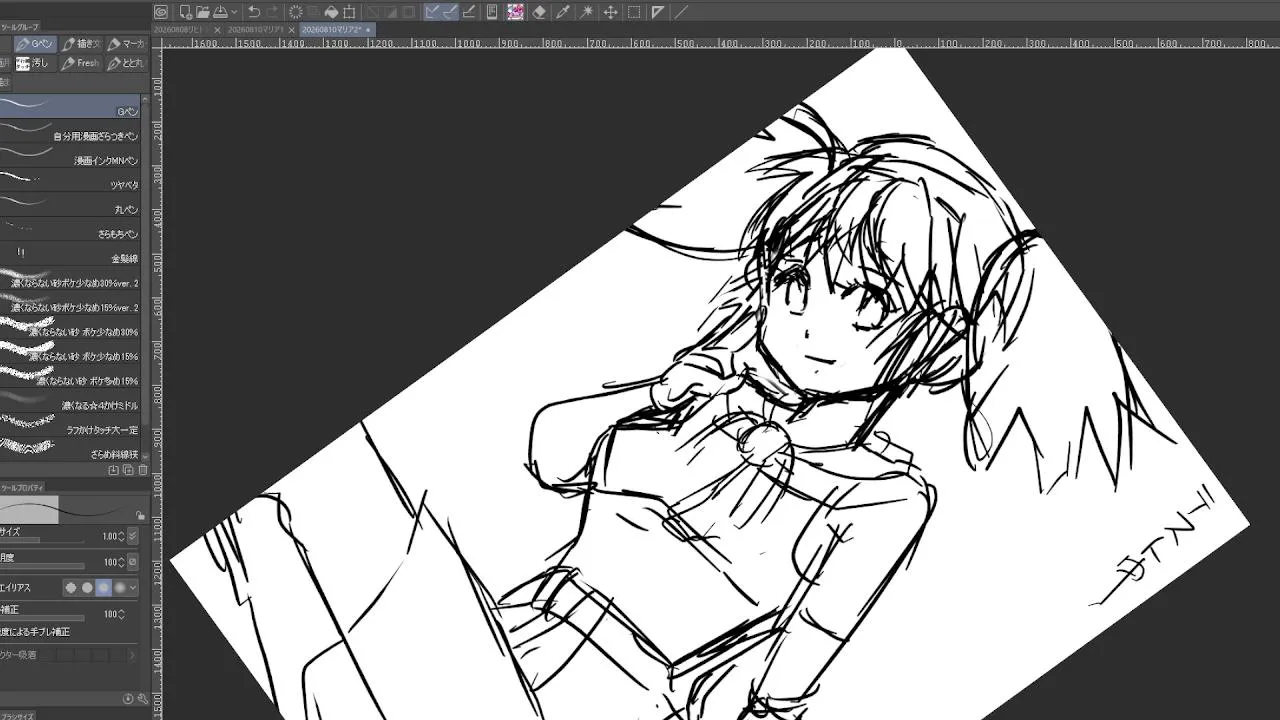1280x720 pixels.
Task: Expand the anti-aliasing options dropdown
Action: [133, 588]
